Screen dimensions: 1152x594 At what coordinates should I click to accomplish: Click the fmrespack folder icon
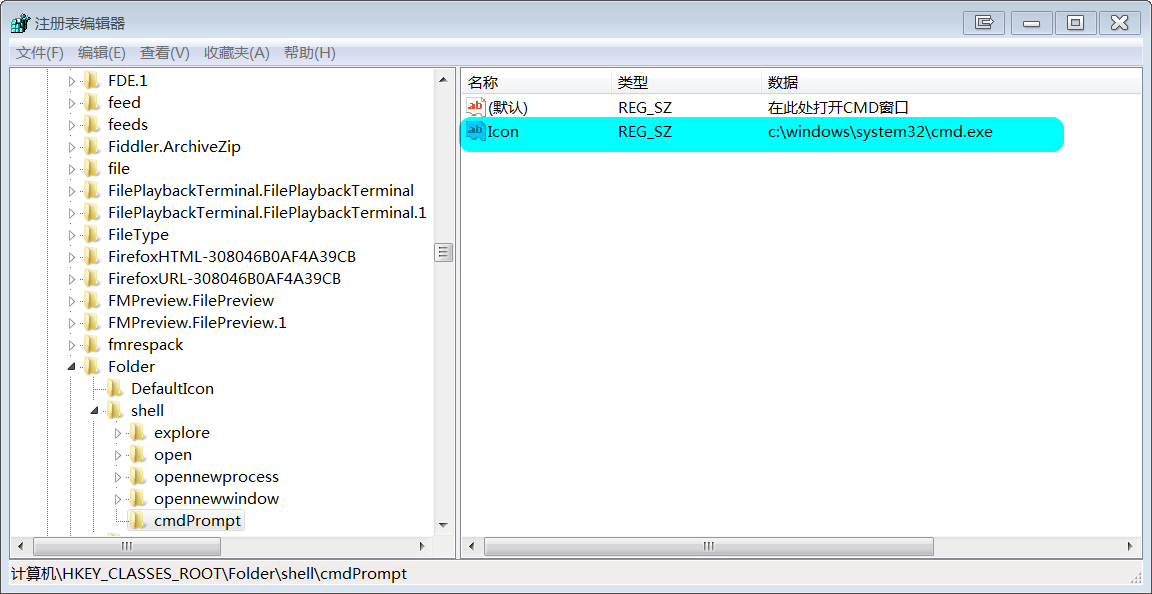coord(92,345)
